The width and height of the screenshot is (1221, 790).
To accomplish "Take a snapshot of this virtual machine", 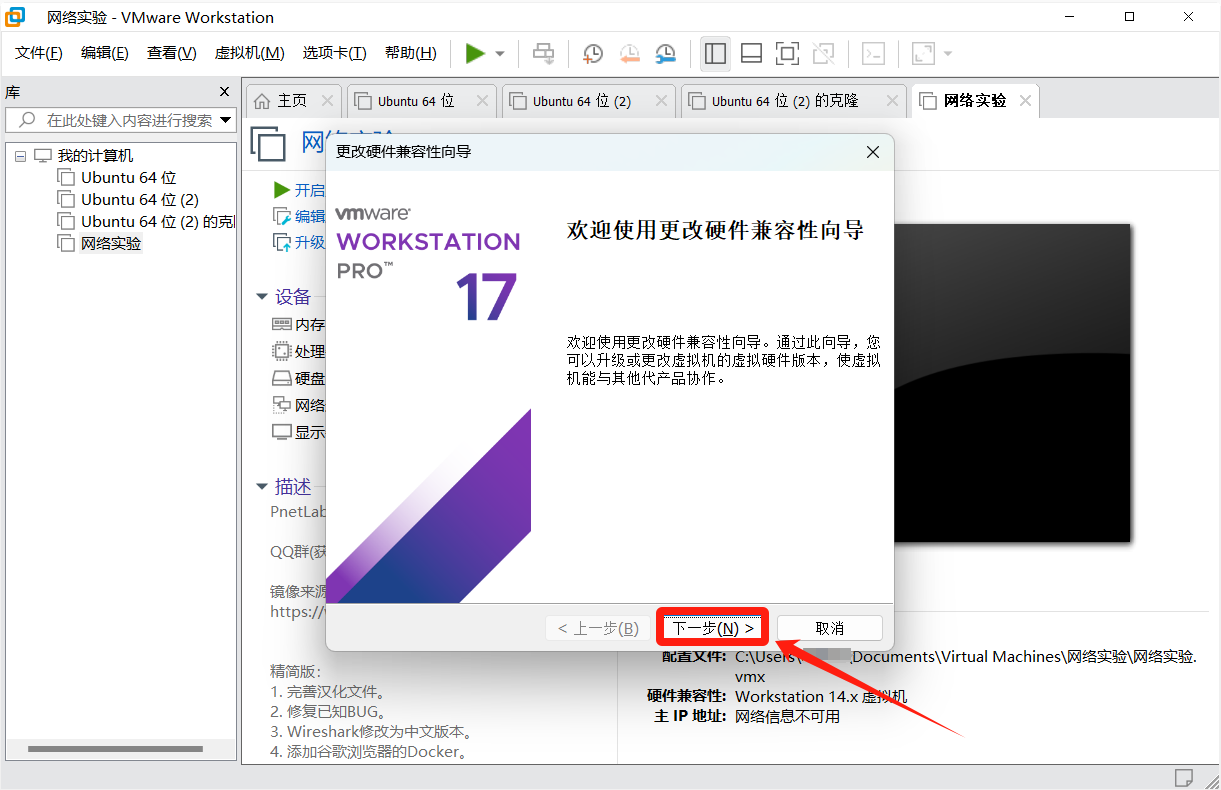I will click(x=593, y=53).
